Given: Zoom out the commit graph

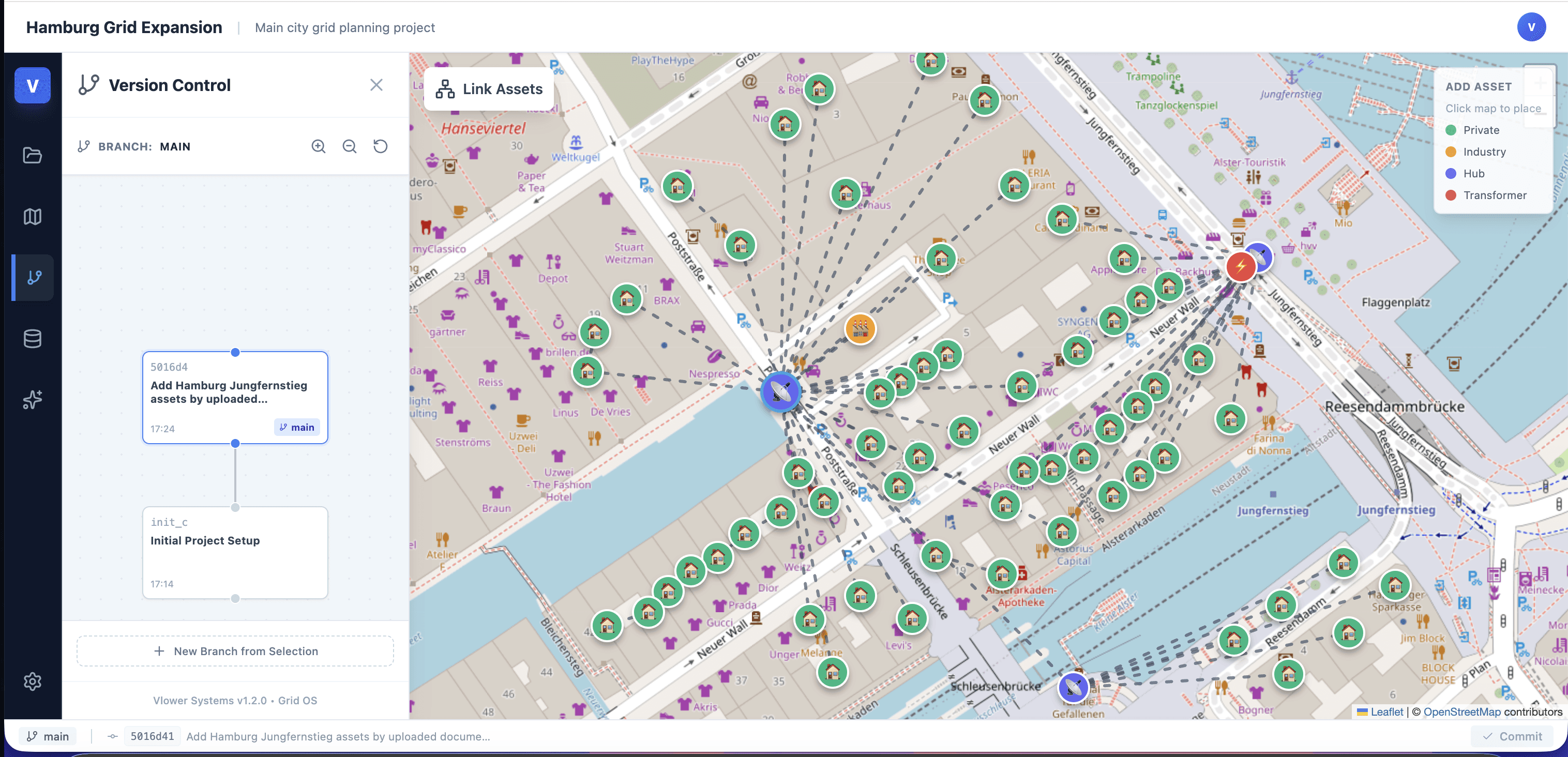Looking at the screenshot, I should (350, 146).
